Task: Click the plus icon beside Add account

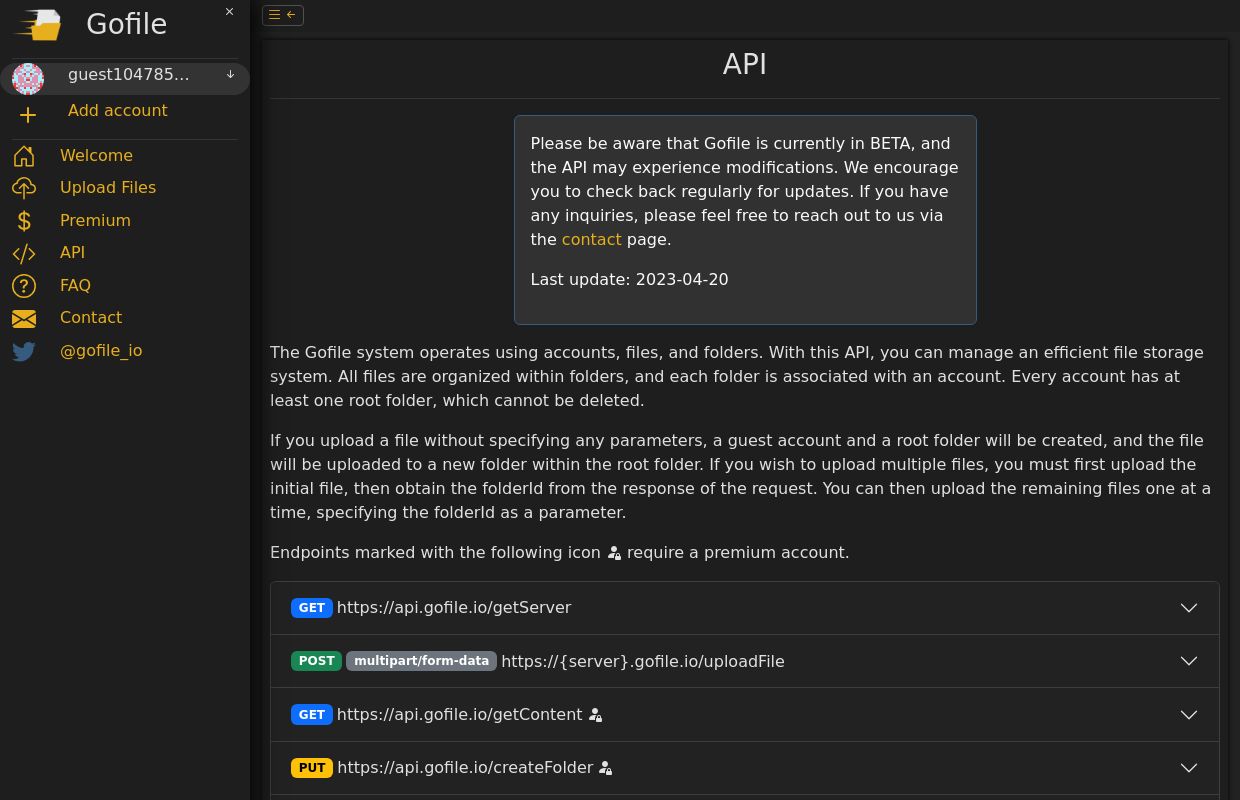Action: coord(28,115)
